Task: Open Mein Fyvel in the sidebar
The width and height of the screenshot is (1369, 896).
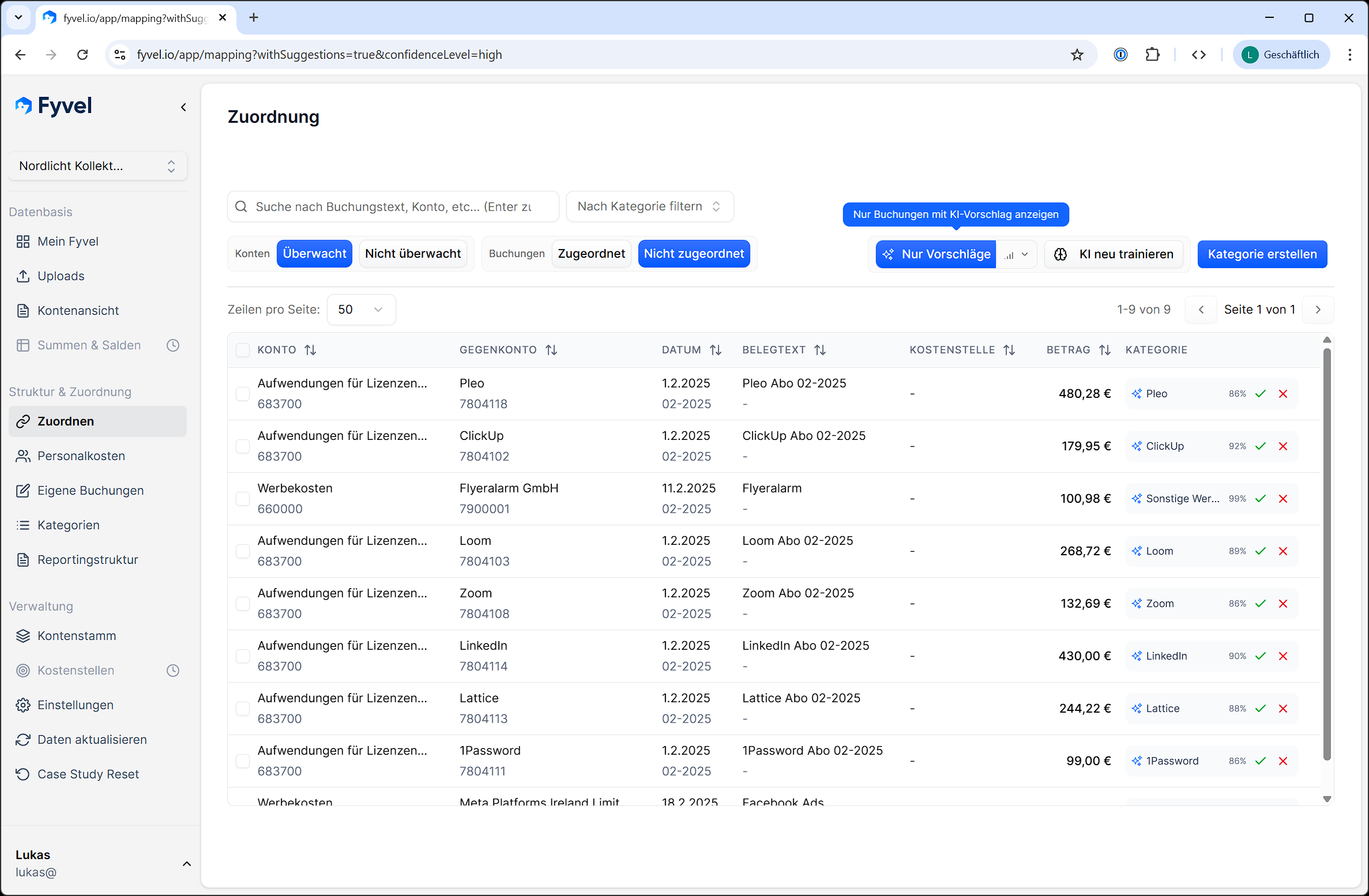Action: [97, 242]
